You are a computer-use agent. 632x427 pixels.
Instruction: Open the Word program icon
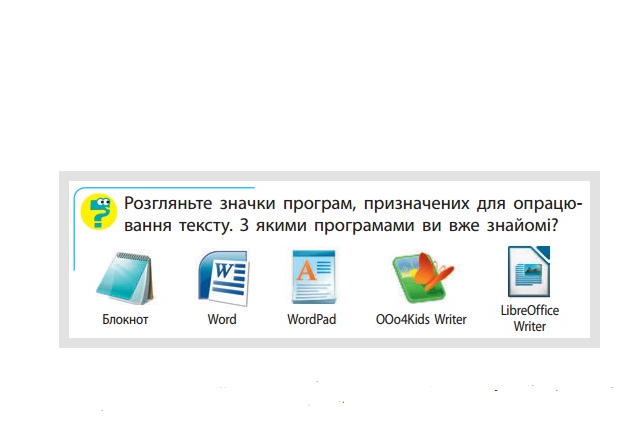coord(222,277)
